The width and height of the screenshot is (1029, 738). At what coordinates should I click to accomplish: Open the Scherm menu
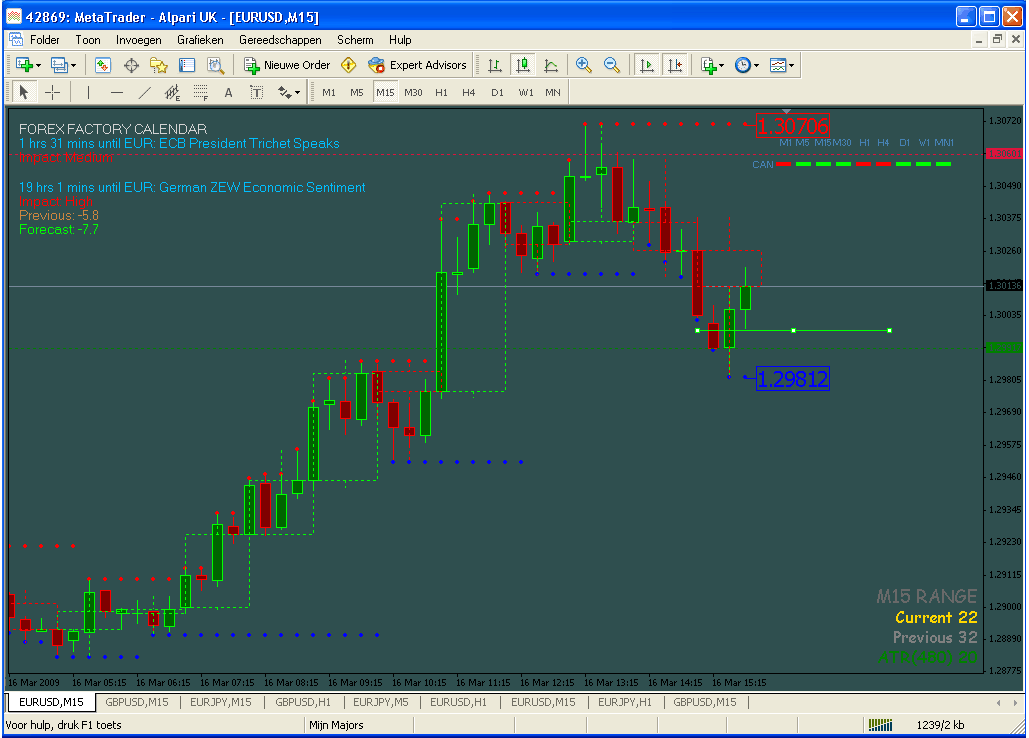coord(355,40)
